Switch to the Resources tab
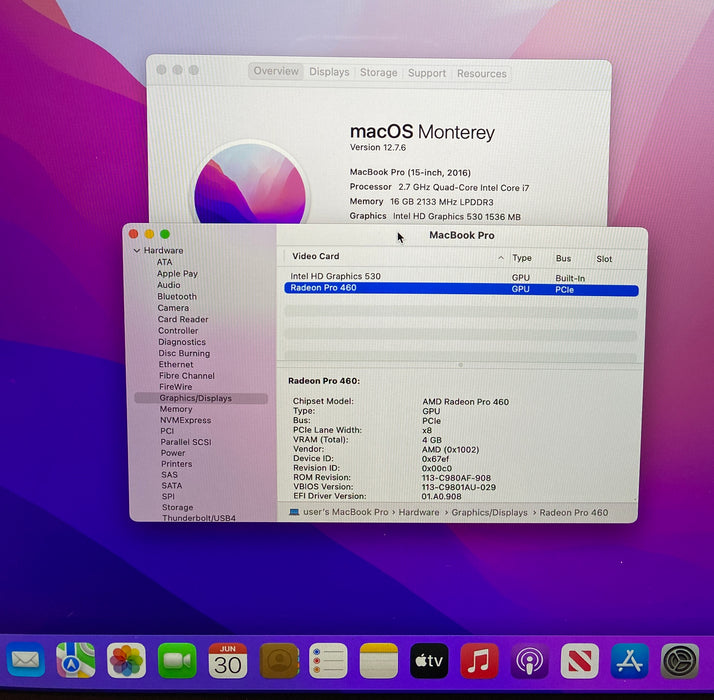The height and width of the screenshot is (700, 714). (x=482, y=73)
